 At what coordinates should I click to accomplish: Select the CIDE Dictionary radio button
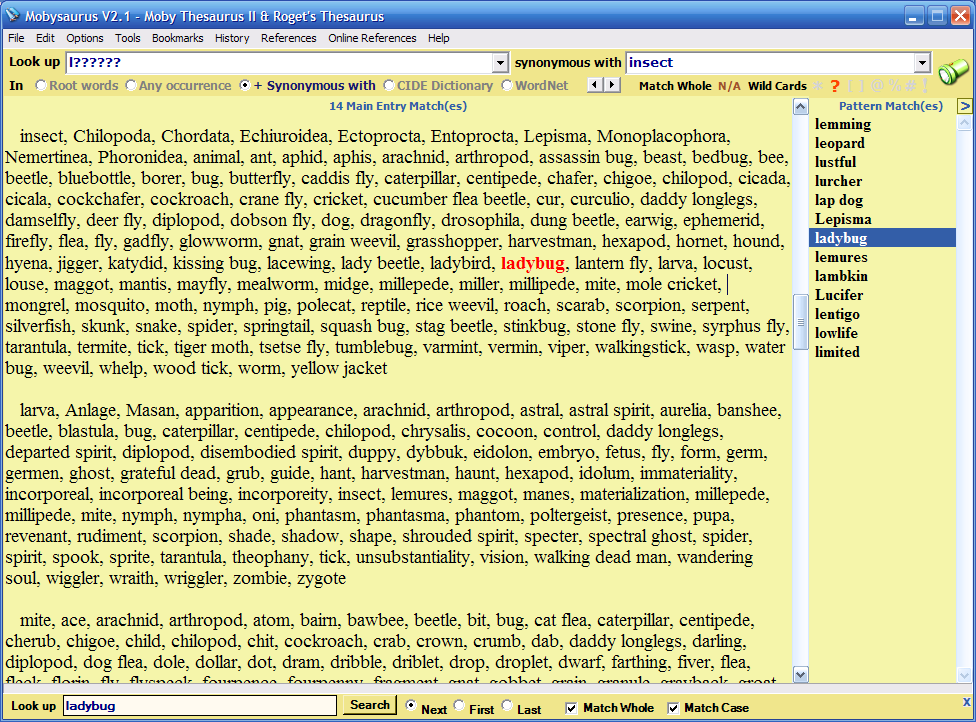coord(388,85)
